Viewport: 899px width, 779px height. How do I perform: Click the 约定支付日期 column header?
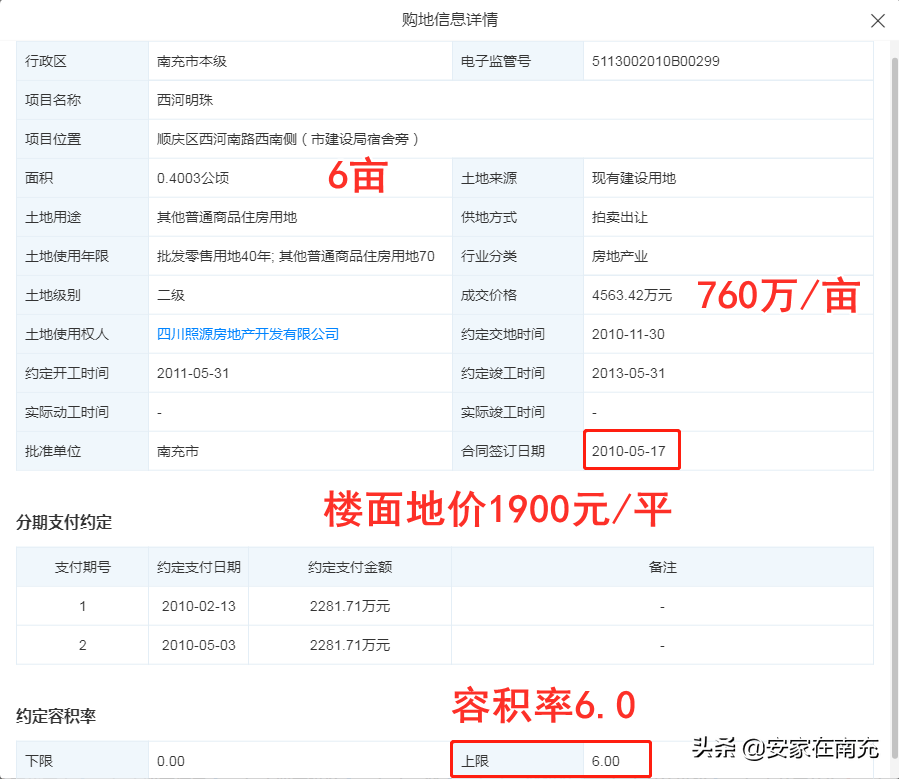[x=198, y=567]
